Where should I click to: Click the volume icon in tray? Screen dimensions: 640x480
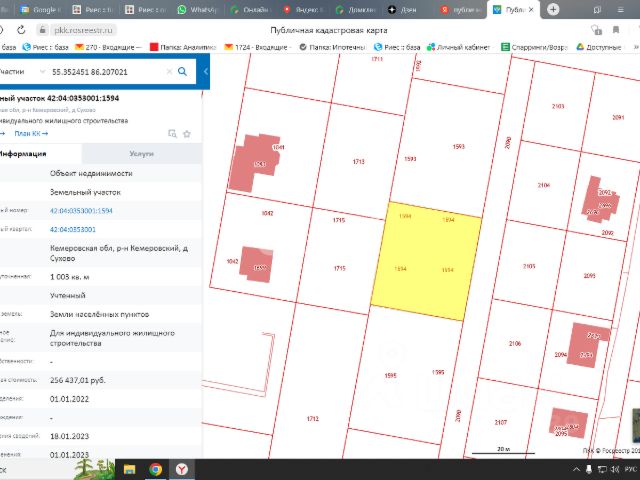(x=616, y=470)
